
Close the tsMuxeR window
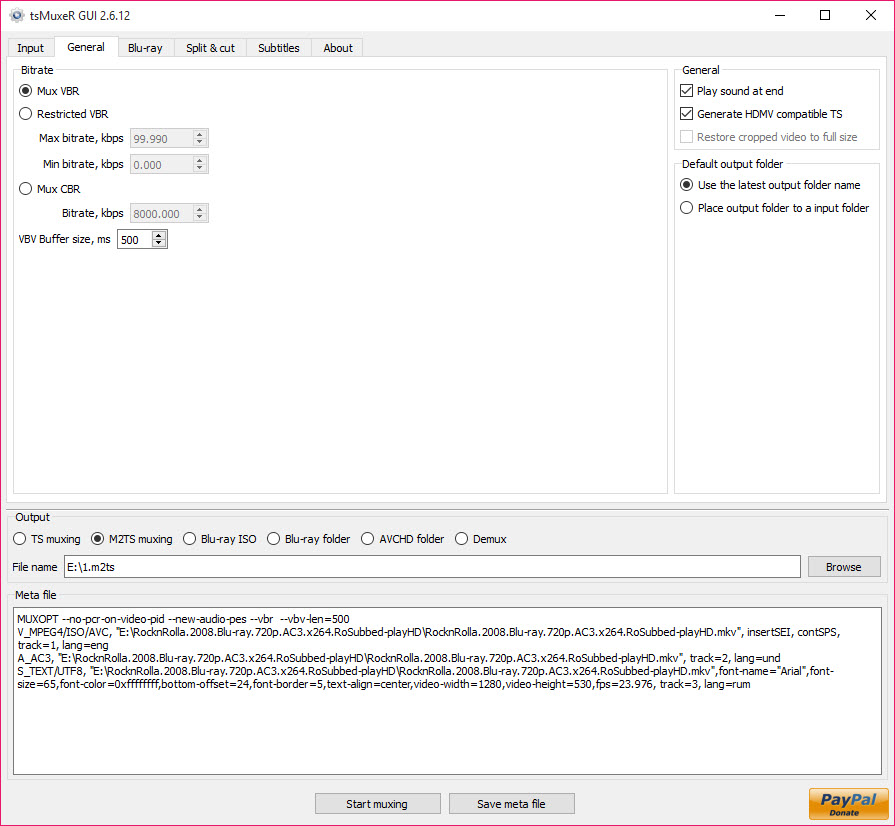tap(870, 15)
